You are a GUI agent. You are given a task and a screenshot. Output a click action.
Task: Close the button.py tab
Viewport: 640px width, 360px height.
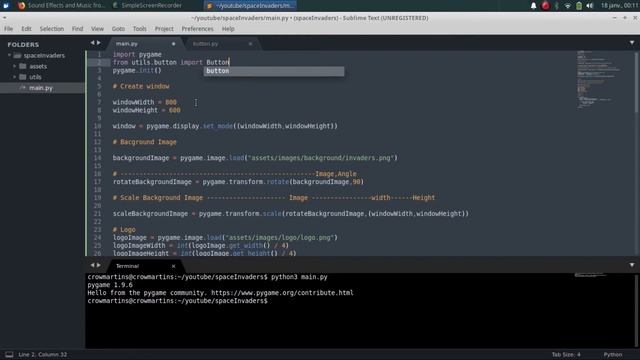(x=250, y=44)
